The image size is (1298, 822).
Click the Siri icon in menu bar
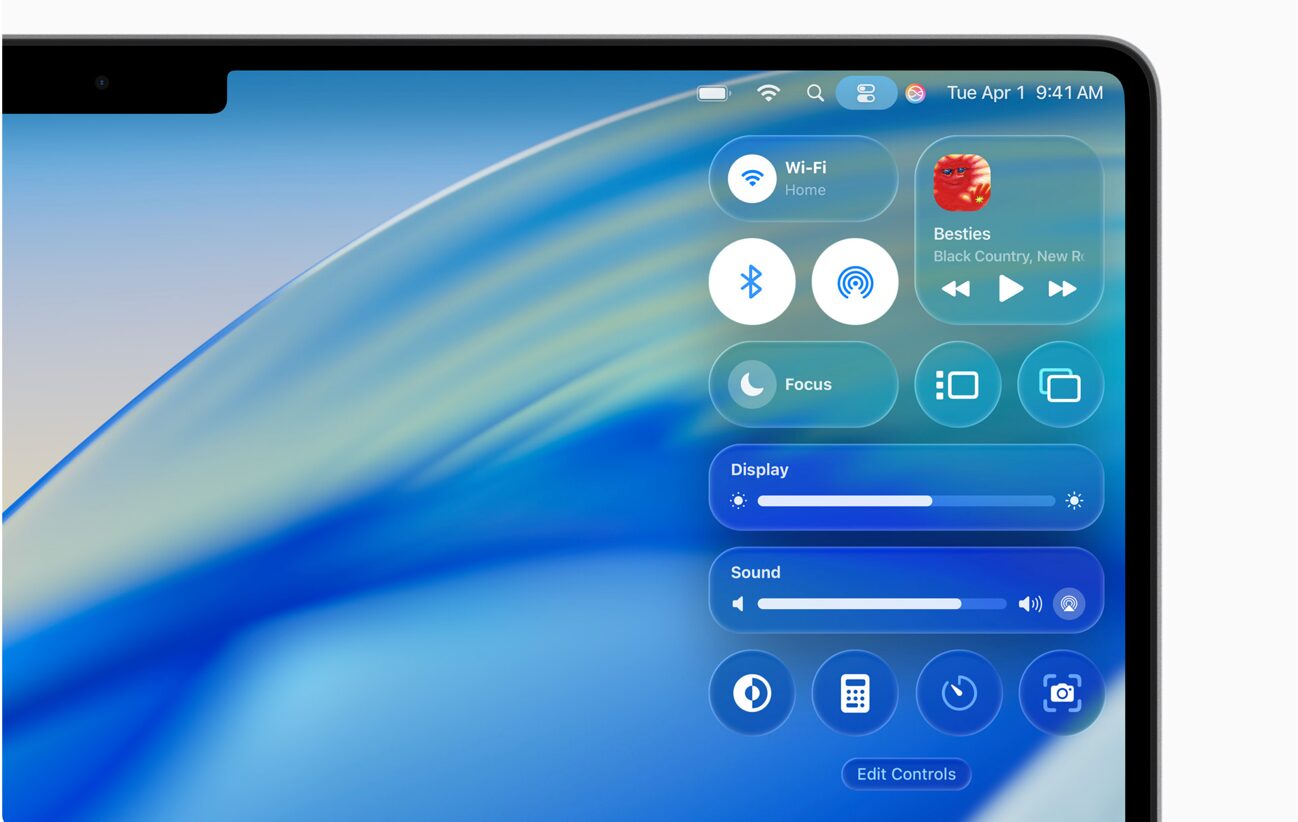[x=915, y=93]
